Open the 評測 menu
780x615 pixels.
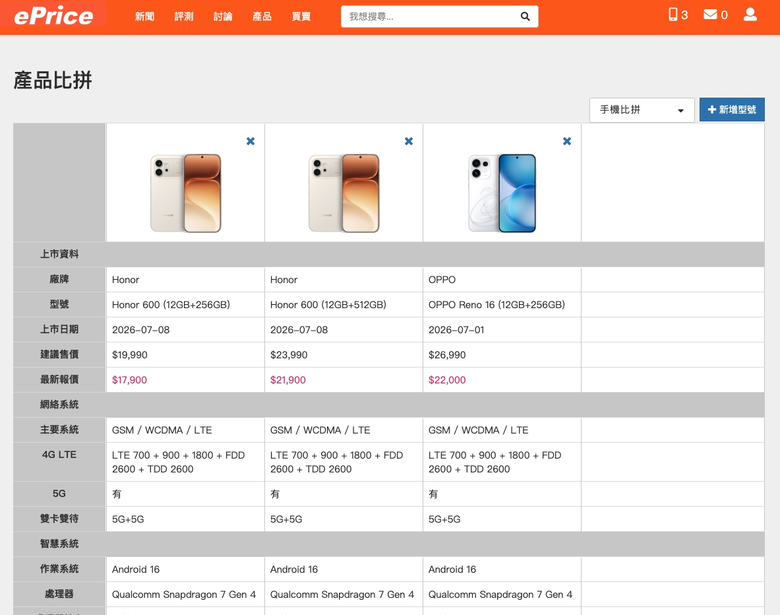click(x=184, y=16)
